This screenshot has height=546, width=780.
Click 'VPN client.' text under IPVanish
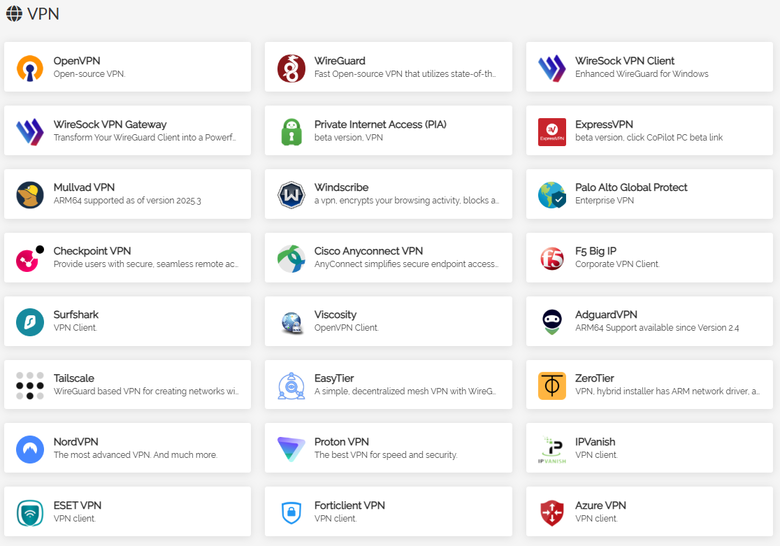(x=596, y=455)
